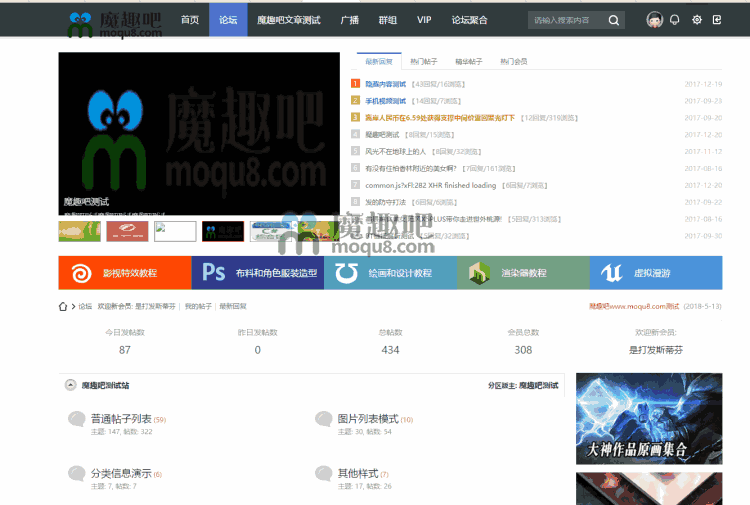Click the speech bubble icon beside 普通帖子列表
The width and height of the screenshot is (750, 505).
(x=77, y=419)
